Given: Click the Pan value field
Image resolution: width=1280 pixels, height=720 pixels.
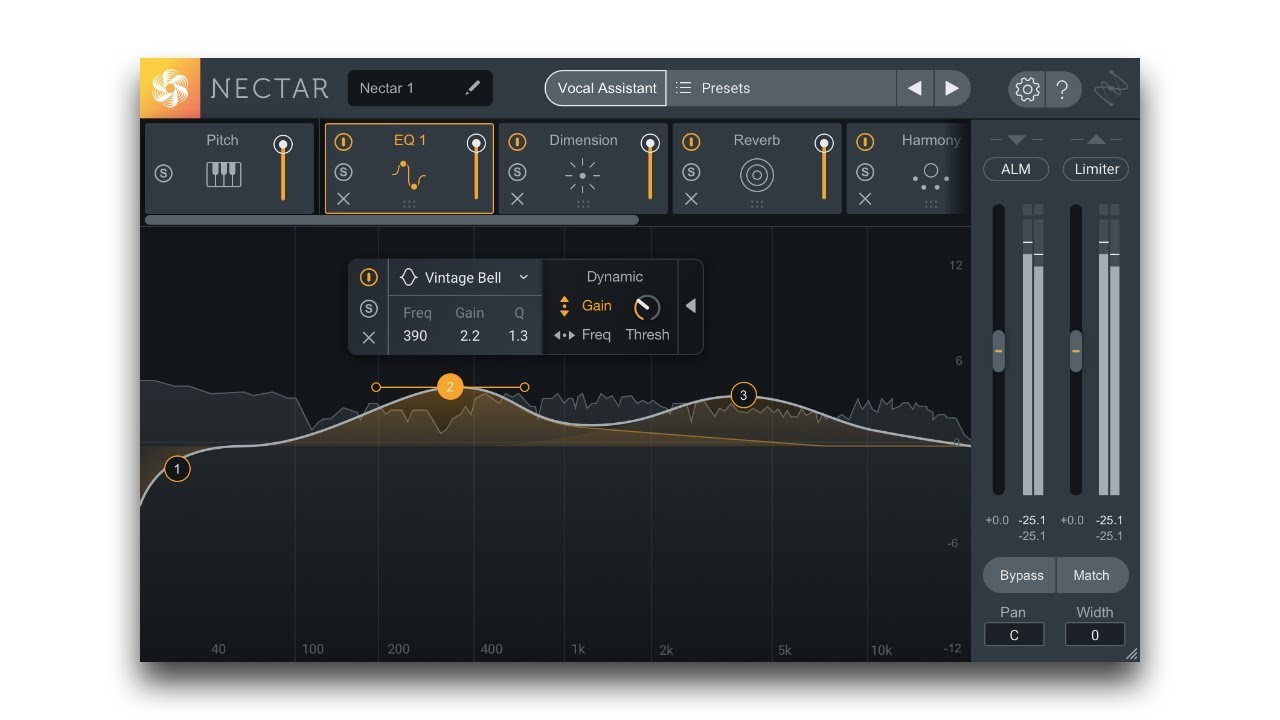Looking at the screenshot, I should [x=1013, y=634].
